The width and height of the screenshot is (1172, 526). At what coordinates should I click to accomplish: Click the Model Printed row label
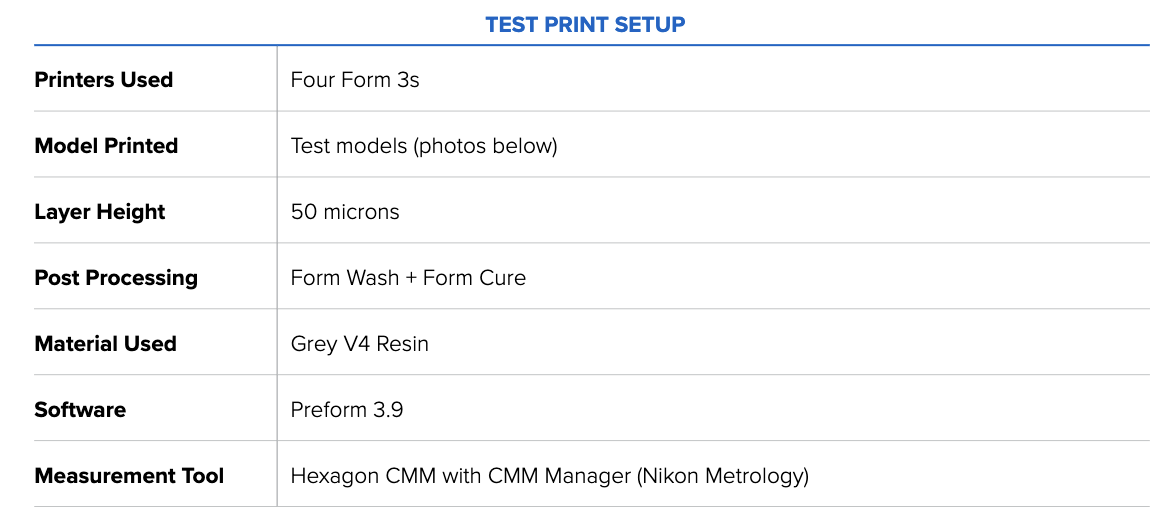pos(106,146)
